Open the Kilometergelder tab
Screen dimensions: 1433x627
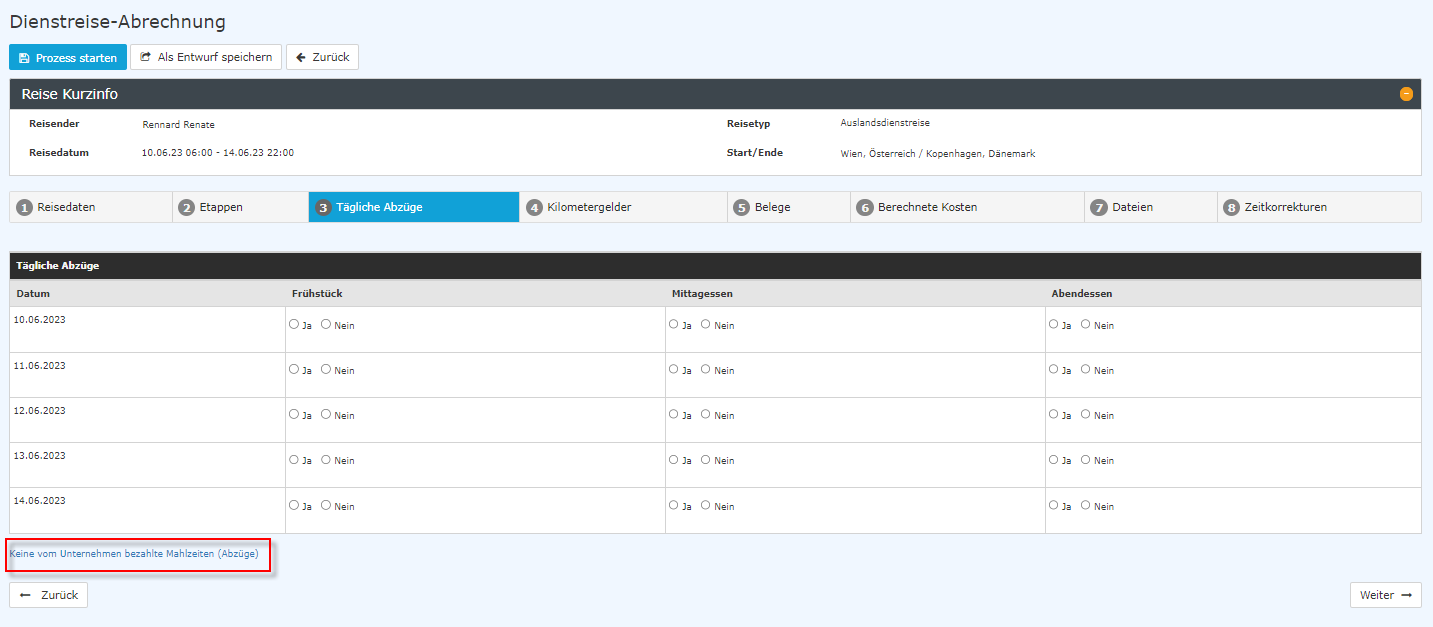(x=622, y=207)
